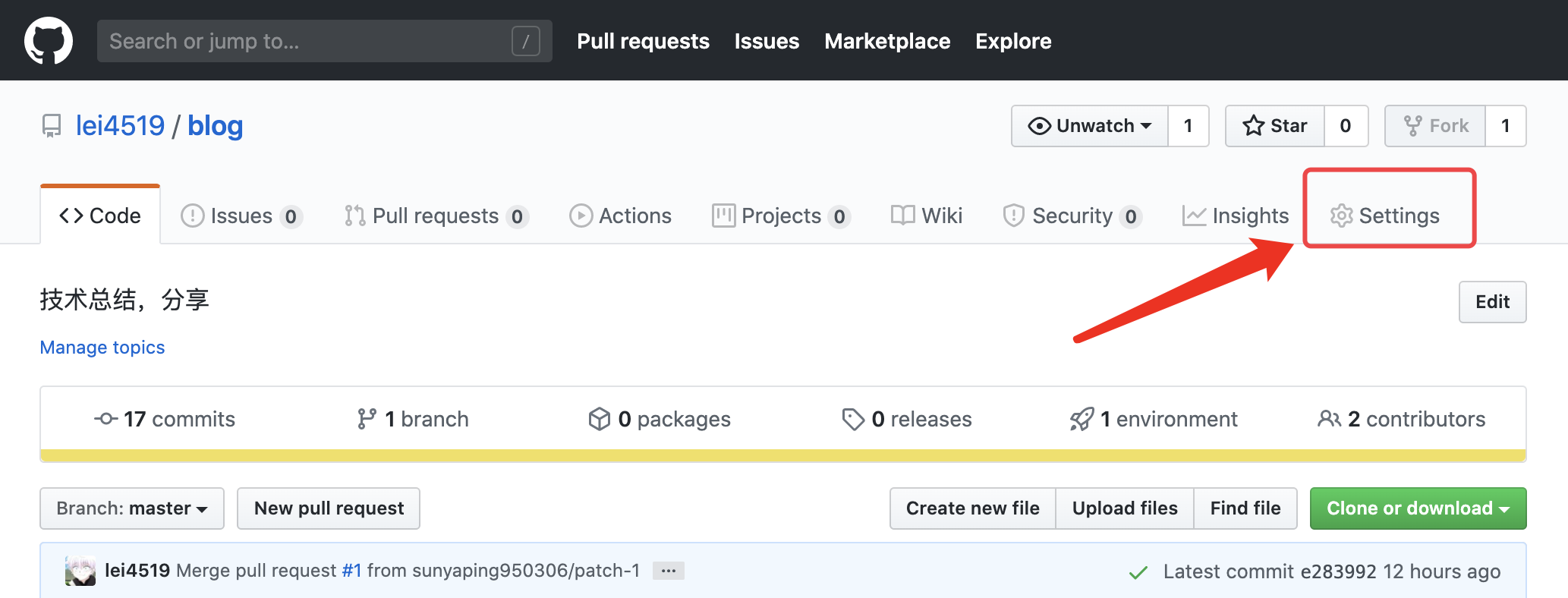This screenshot has height=598, width=1568.
Task: View the 1 branch list
Action: 413,419
